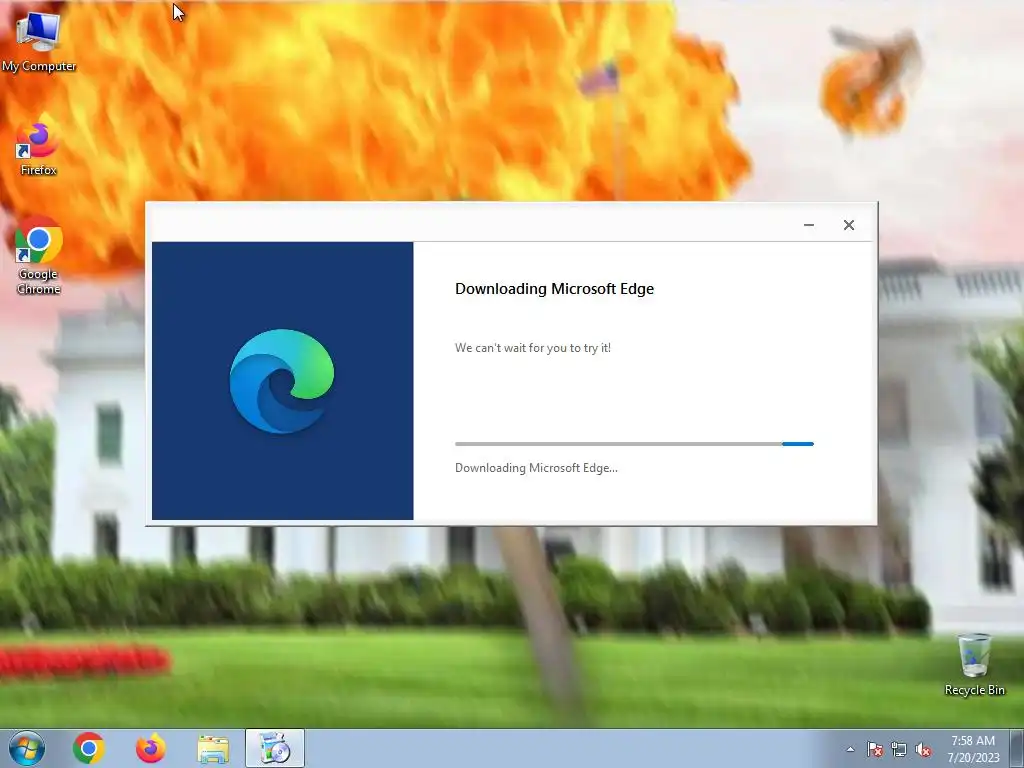This screenshot has height=768, width=1024.
Task: Open Windows Explorer from the taskbar
Action: click(x=213, y=749)
